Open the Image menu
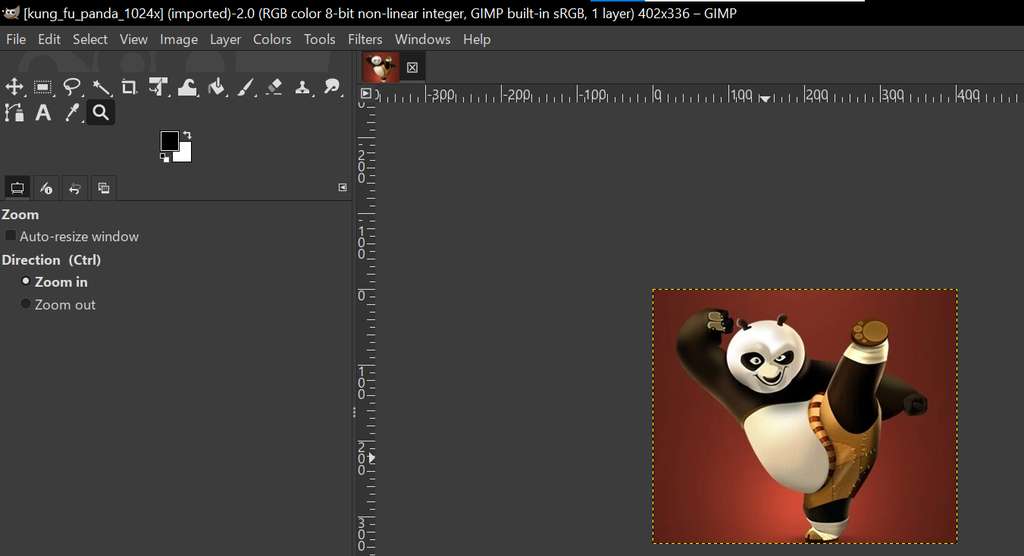This screenshot has width=1024, height=556. pyautogui.click(x=178, y=39)
